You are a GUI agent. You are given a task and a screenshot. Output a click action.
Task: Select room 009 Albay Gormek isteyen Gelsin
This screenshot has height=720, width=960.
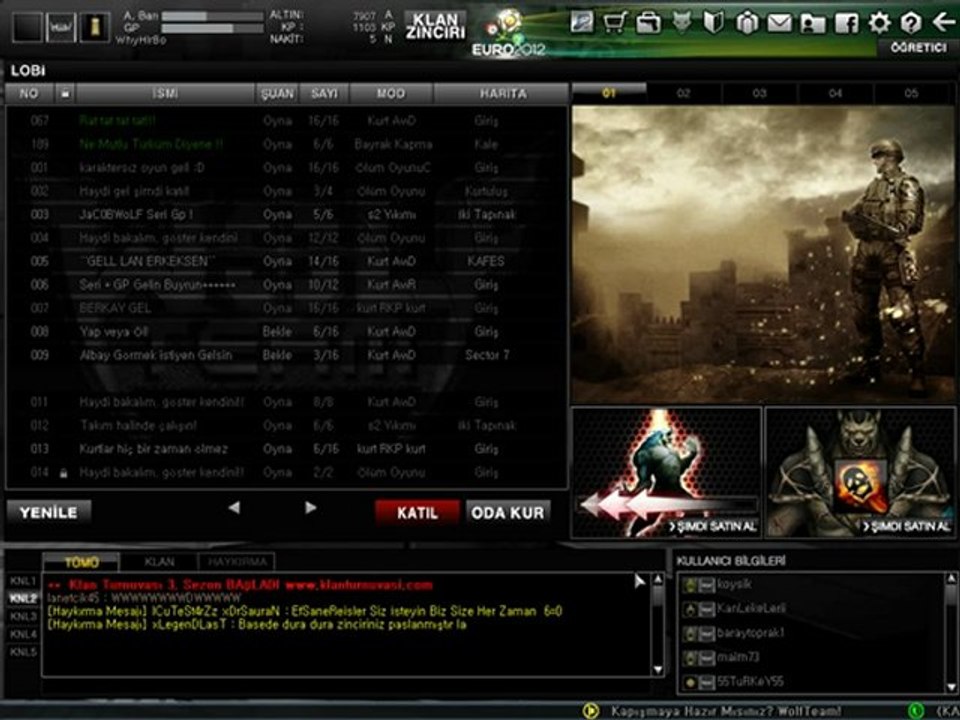pos(287,355)
